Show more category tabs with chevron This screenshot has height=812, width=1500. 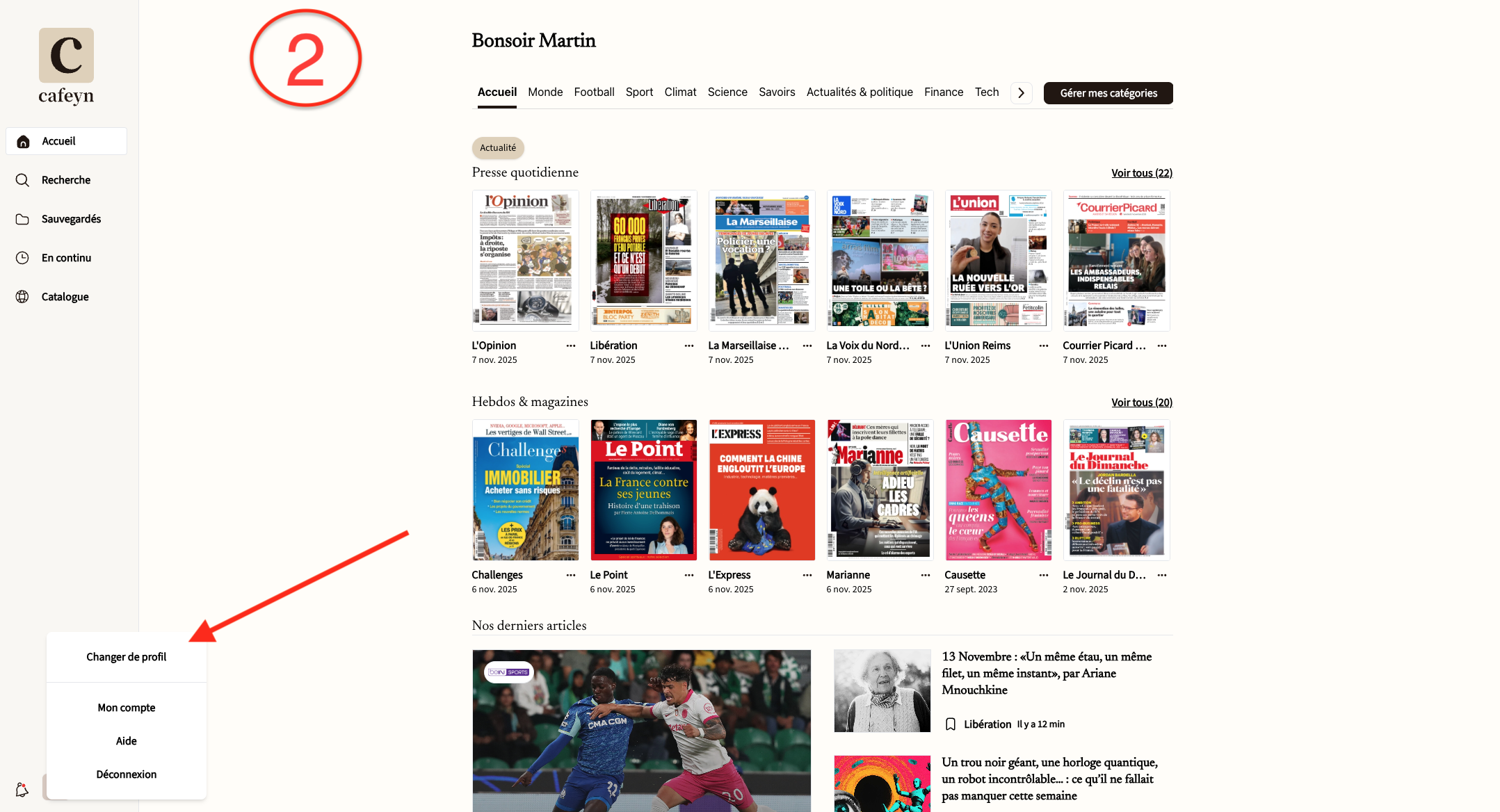coord(1021,92)
